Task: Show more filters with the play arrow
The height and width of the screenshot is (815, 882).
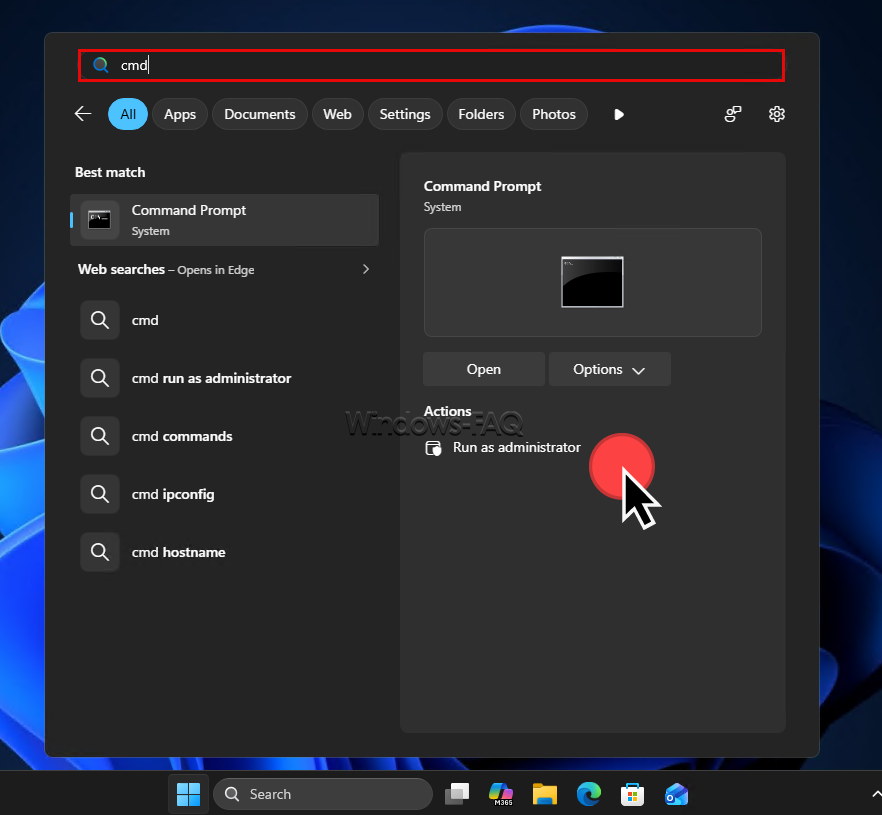Action: tap(619, 115)
